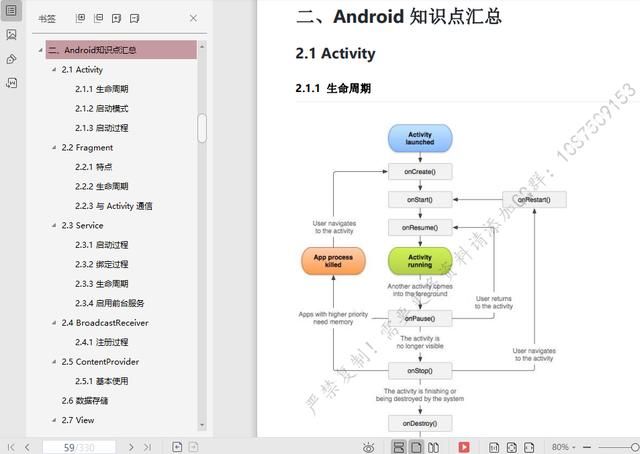Enable continuous scrolling layout
640x454 pixels.
pos(399,447)
